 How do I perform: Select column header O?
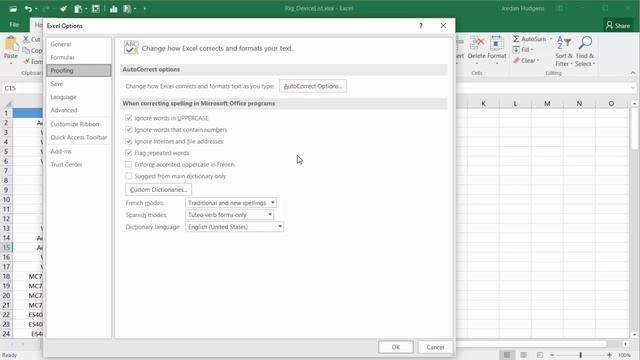point(611,104)
